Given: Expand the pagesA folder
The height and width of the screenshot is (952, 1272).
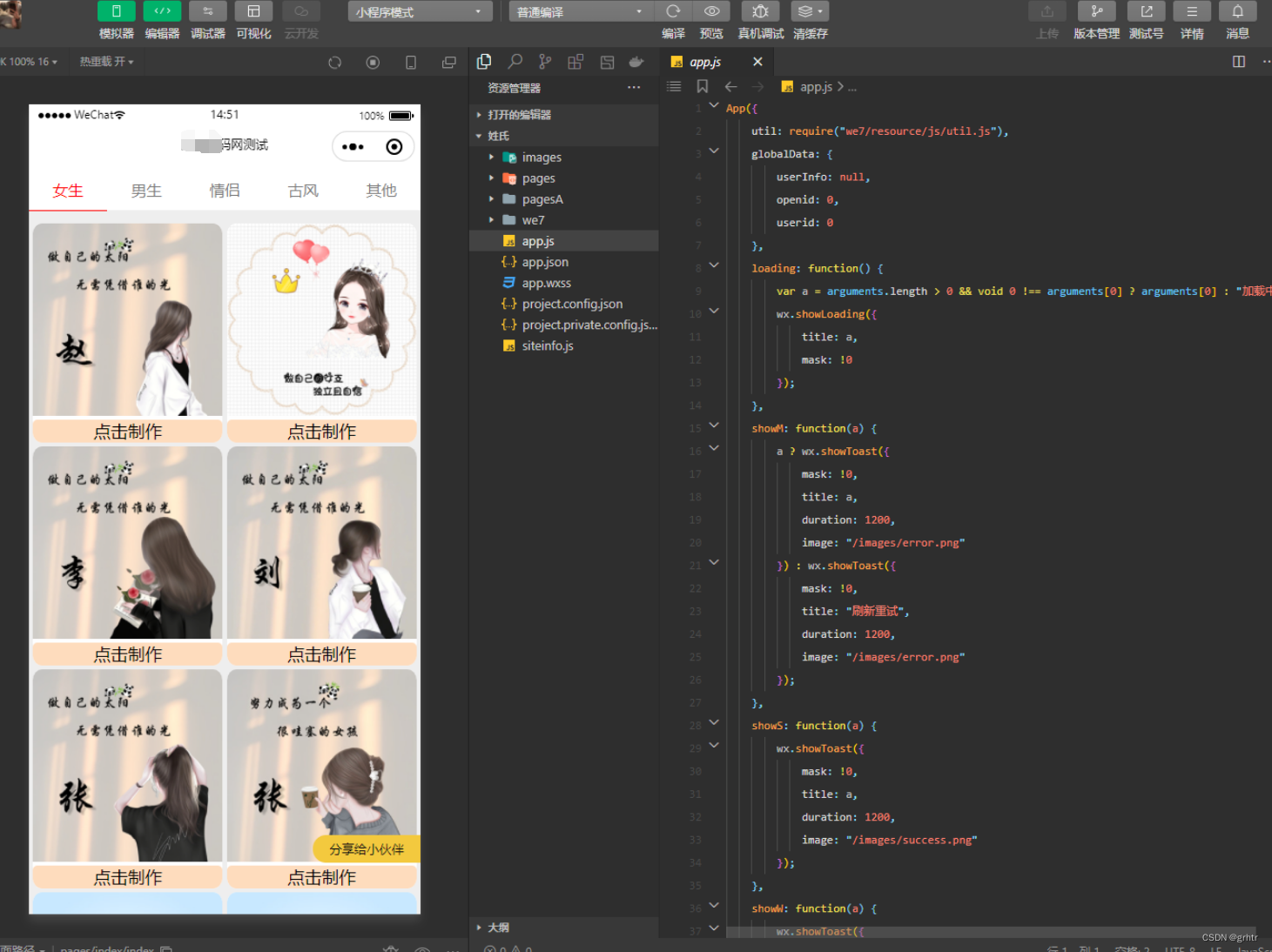Looking at the screenshot, I should tap(563, 199).
